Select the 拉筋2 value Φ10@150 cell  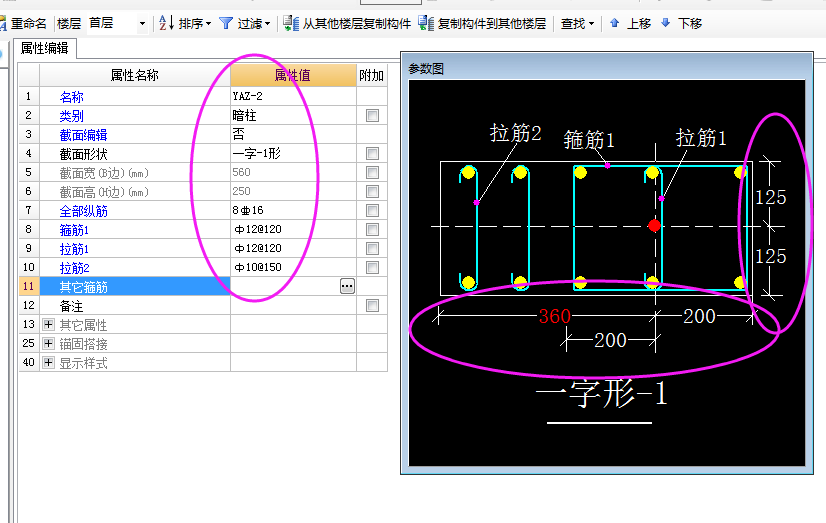293,267
